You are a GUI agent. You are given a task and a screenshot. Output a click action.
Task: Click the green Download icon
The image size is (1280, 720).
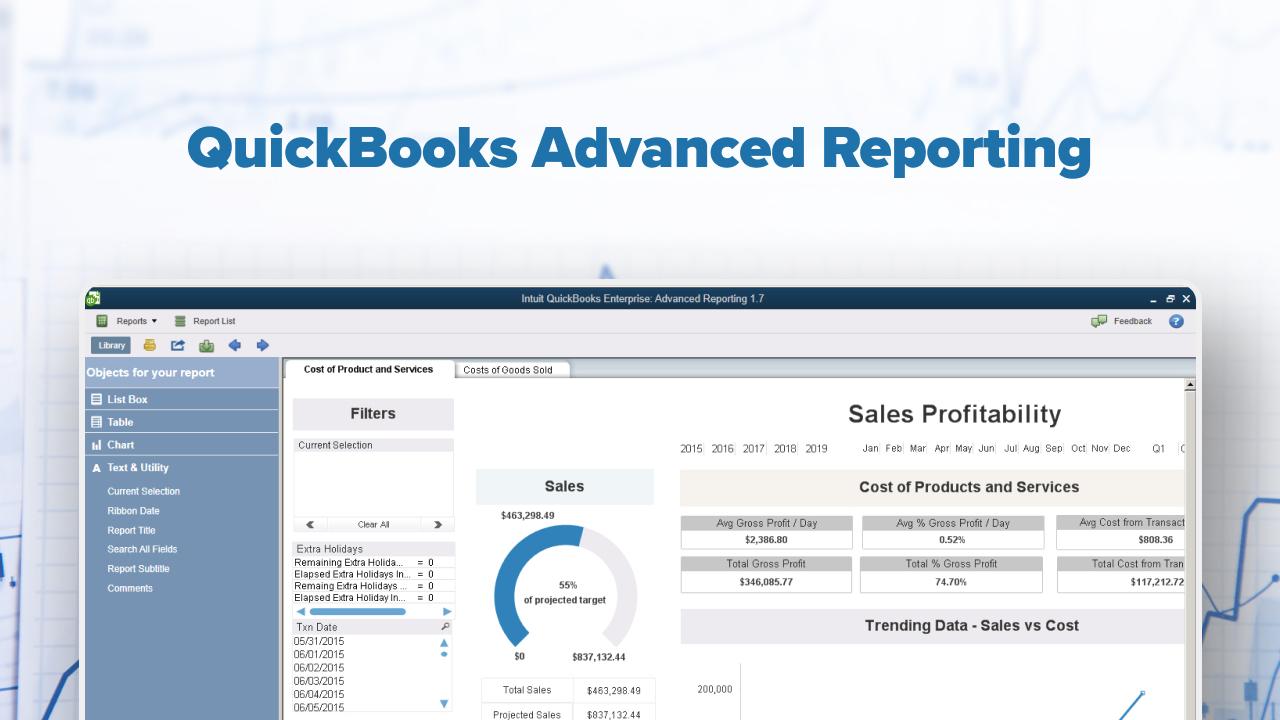pyautogui.click(x=206, y=344)
